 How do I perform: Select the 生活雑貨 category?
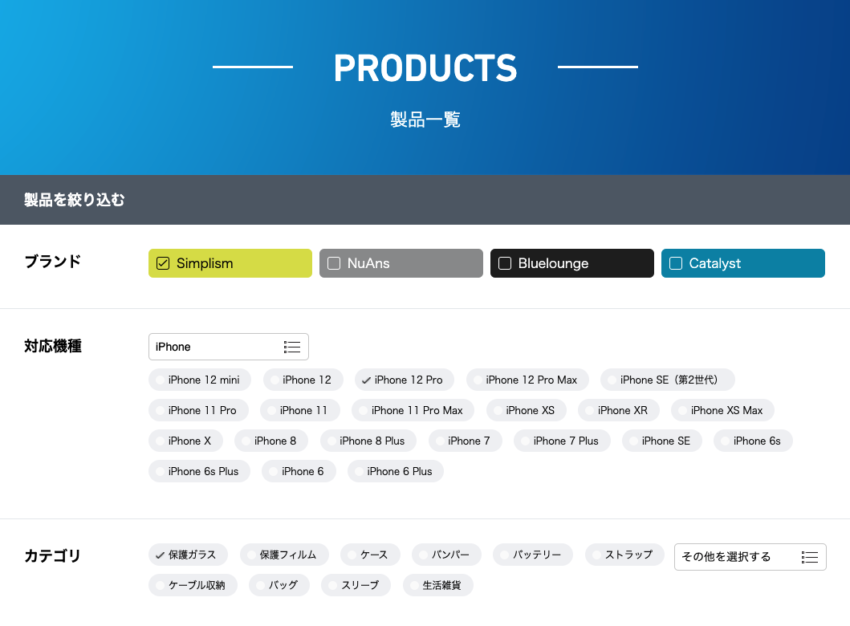coord(438,585)
